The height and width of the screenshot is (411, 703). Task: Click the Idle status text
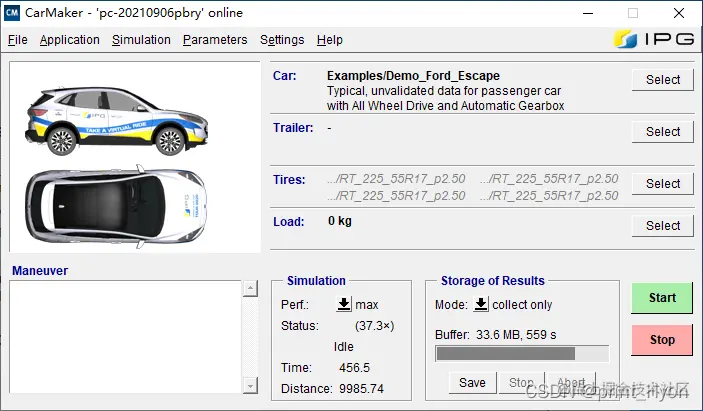click(343, 347)
